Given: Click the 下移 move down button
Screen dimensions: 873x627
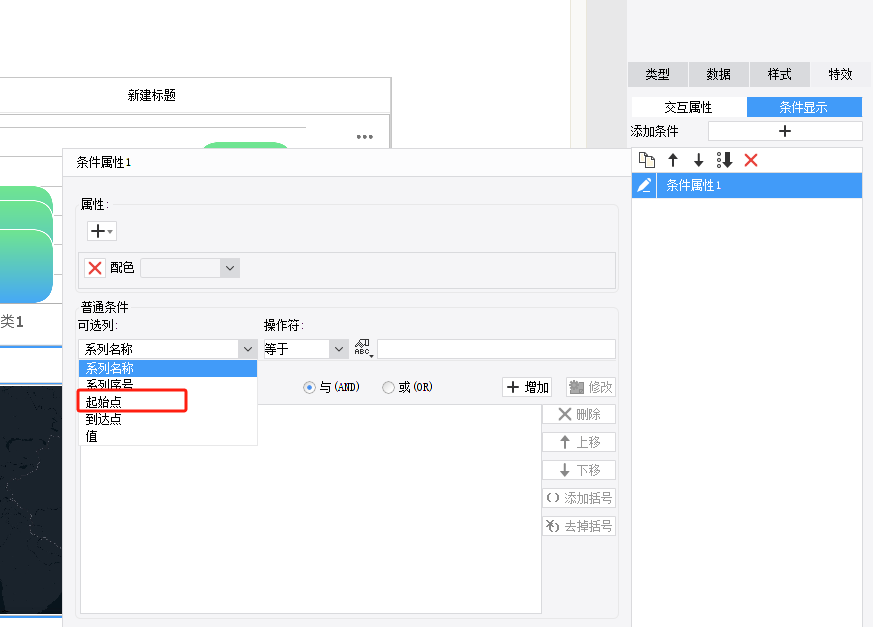Looking at the screenshot, I should pos(579,470).
